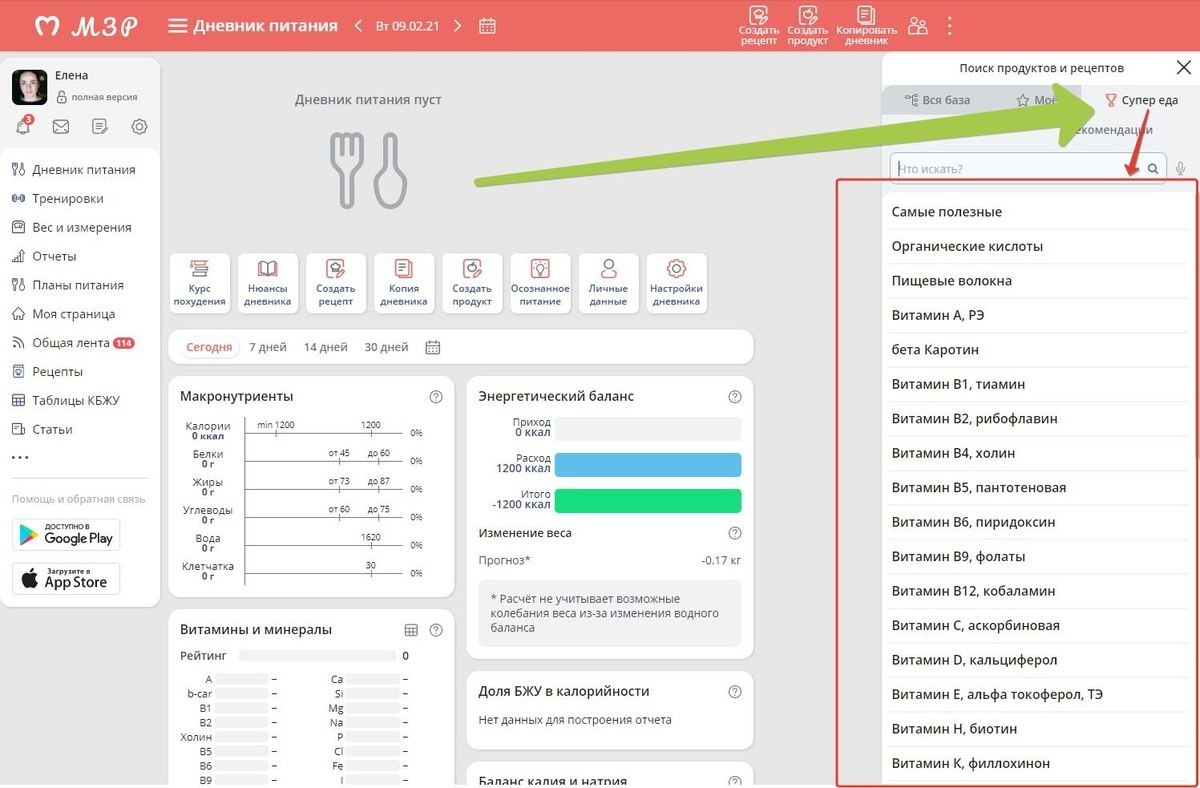The width and height of the screenshot is (1200, 788).
Task: Open the calendar icon next to date
Action: (x=487, y=26)
